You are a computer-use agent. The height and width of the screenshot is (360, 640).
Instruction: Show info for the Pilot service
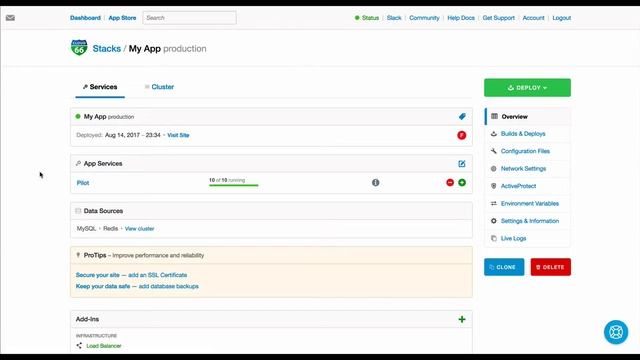(x=376, y=182)
